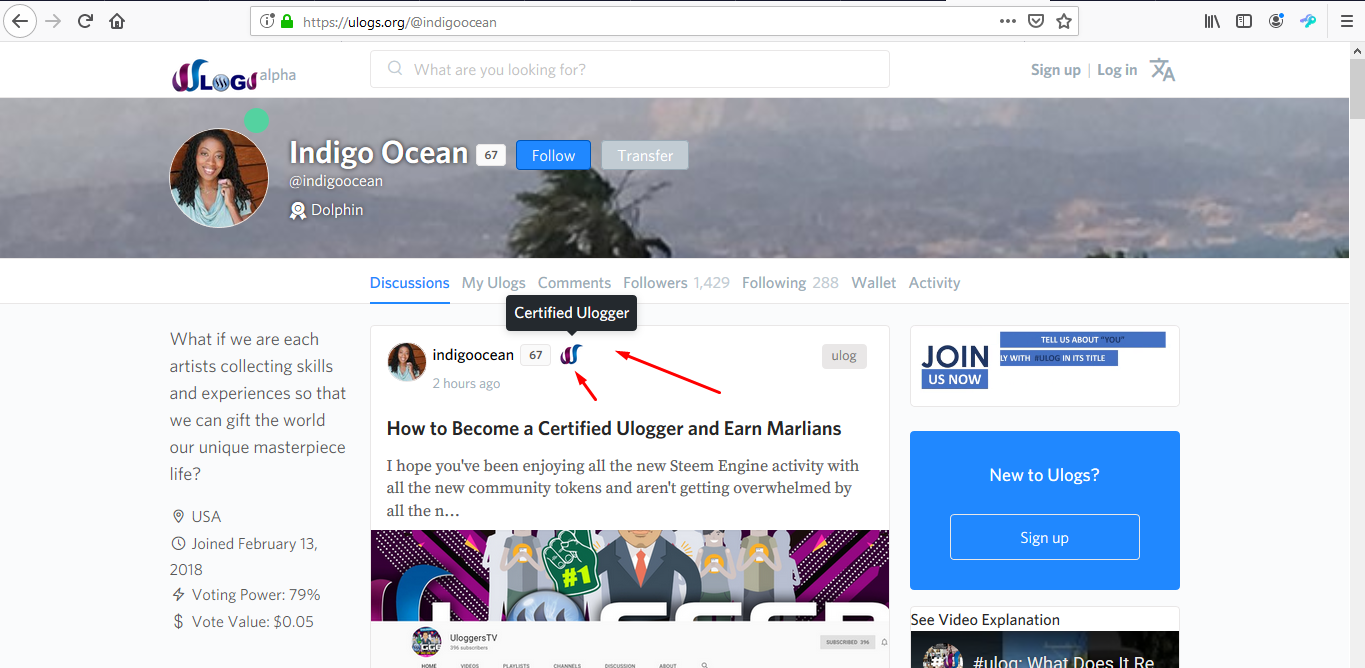1365x668 pixels.
Task: Click the page vertical scrollbar
Action: click(x=1357, y=355)
